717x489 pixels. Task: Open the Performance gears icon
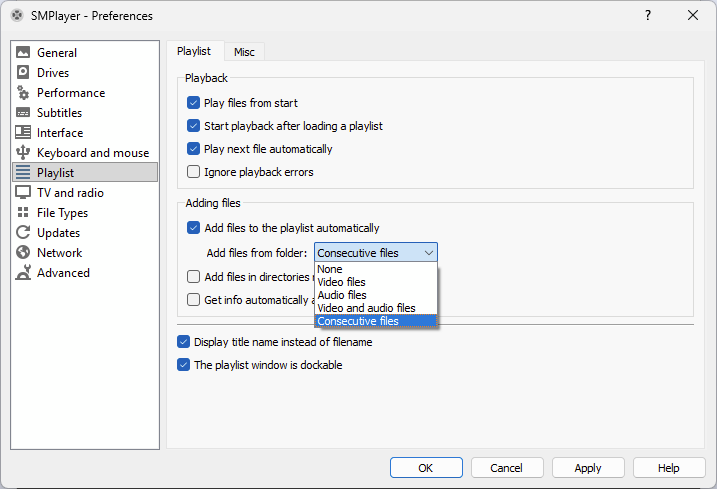point(23,92)
